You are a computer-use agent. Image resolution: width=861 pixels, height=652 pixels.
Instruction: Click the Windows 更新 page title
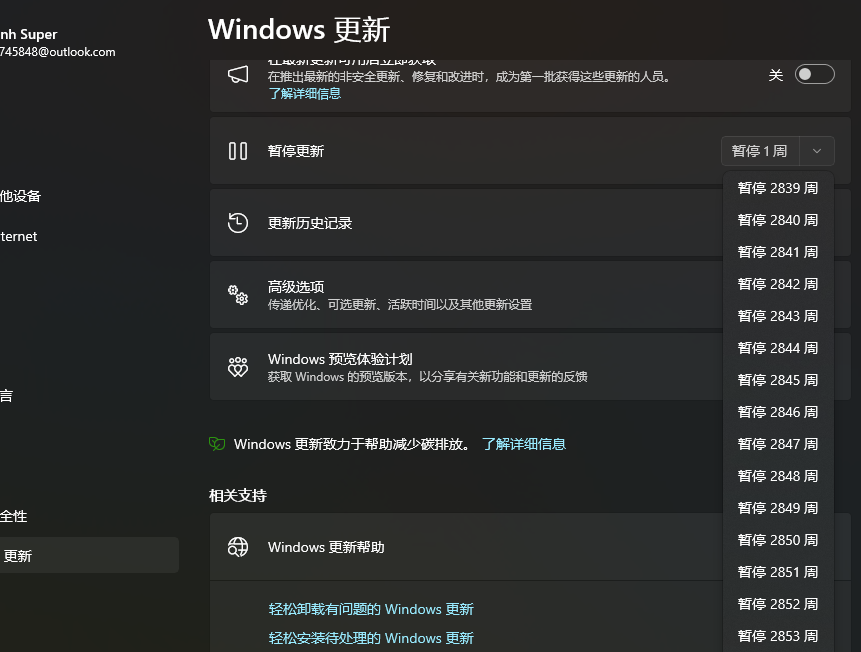[x=299, y=30]
